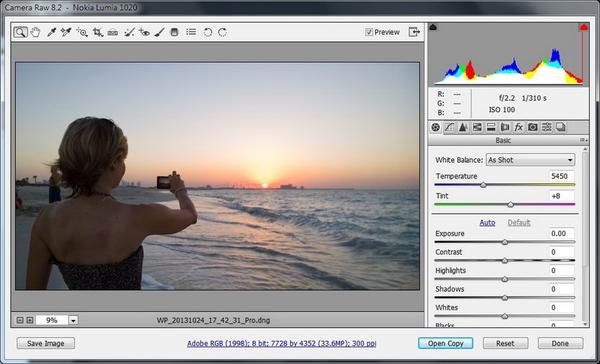The width and height of the screenshot is (600, 364).
Task: Click the Default tone settings link
Action: click(x=519, y=223)
